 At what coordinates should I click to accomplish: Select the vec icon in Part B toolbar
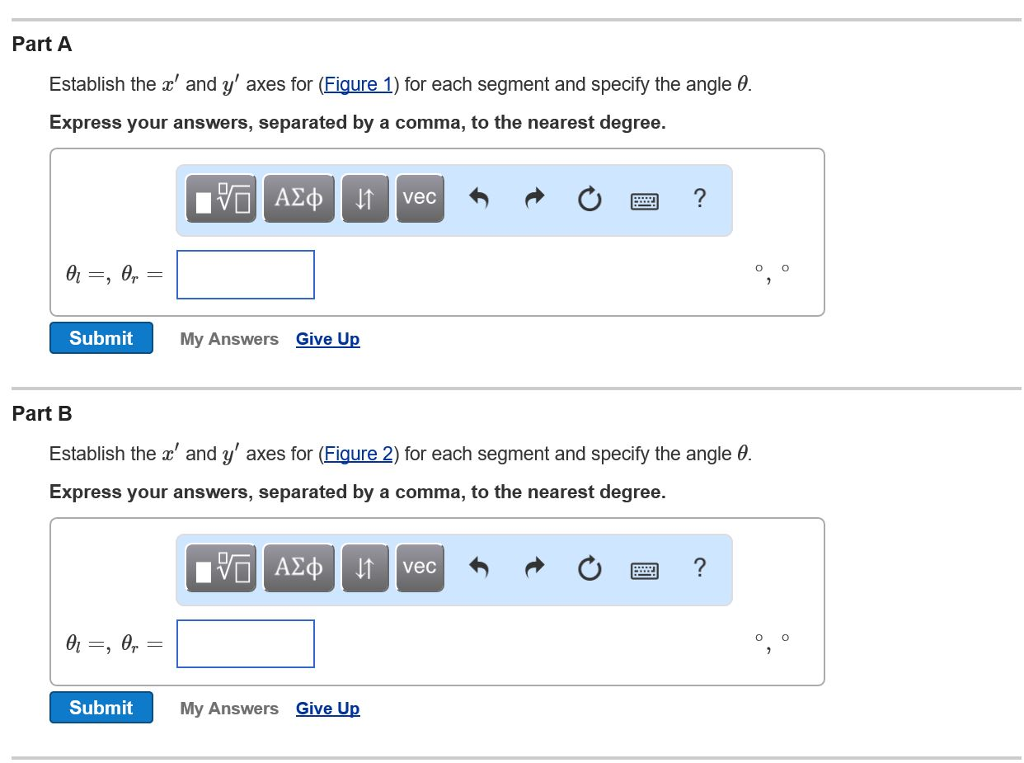(419, 568)
